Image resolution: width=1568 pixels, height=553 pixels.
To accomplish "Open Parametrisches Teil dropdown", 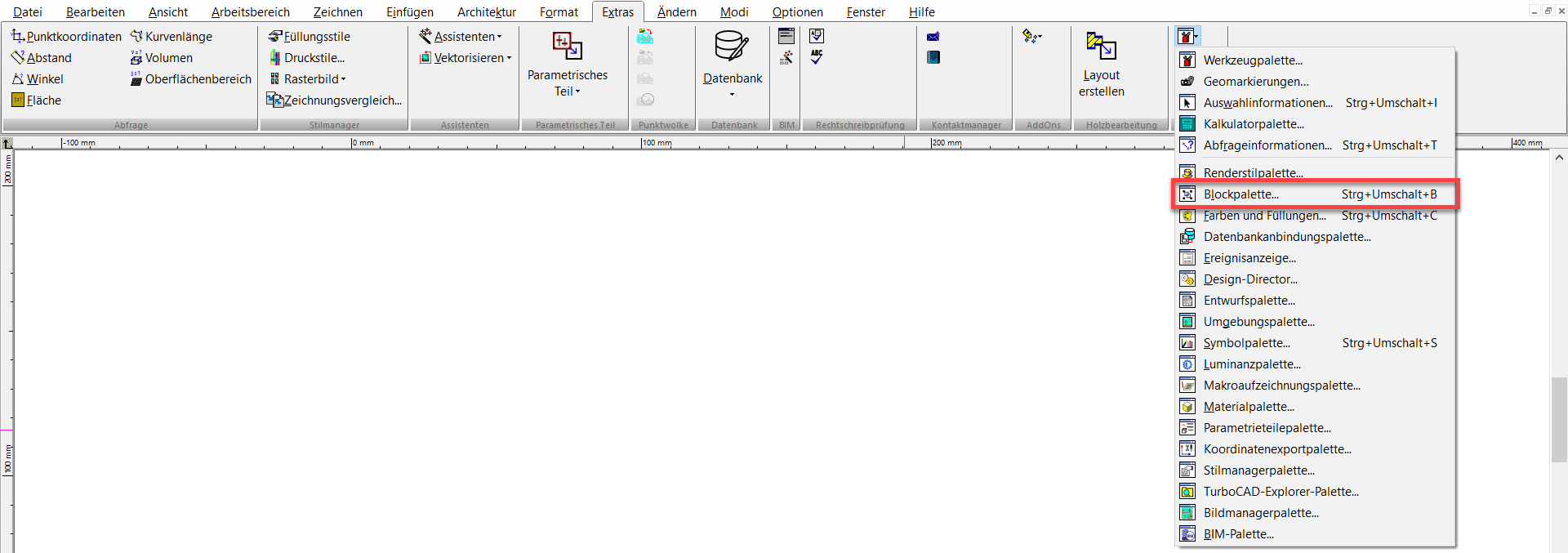I will [x=568, y=65].
